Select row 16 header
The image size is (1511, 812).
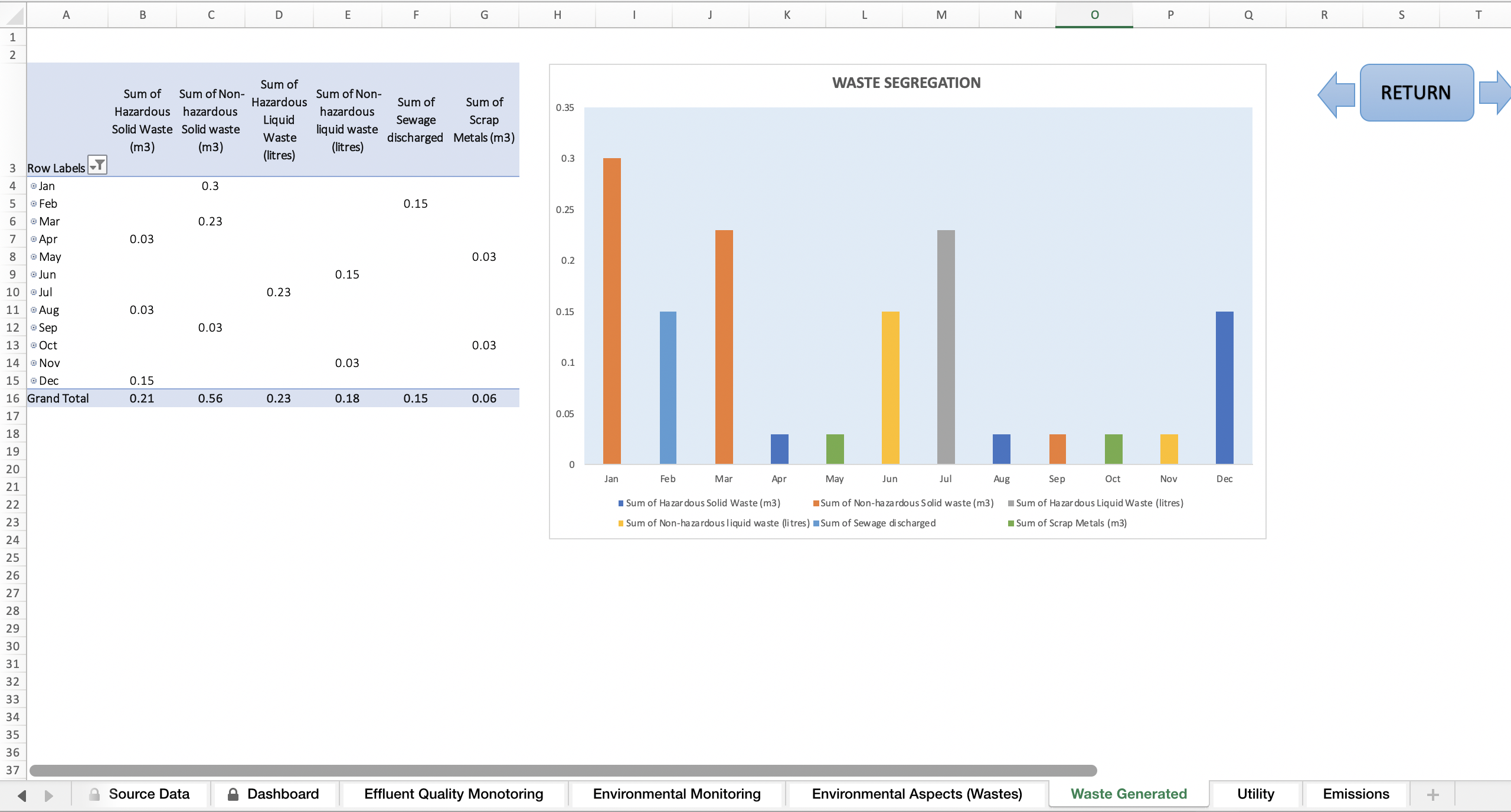coord(13,398)
